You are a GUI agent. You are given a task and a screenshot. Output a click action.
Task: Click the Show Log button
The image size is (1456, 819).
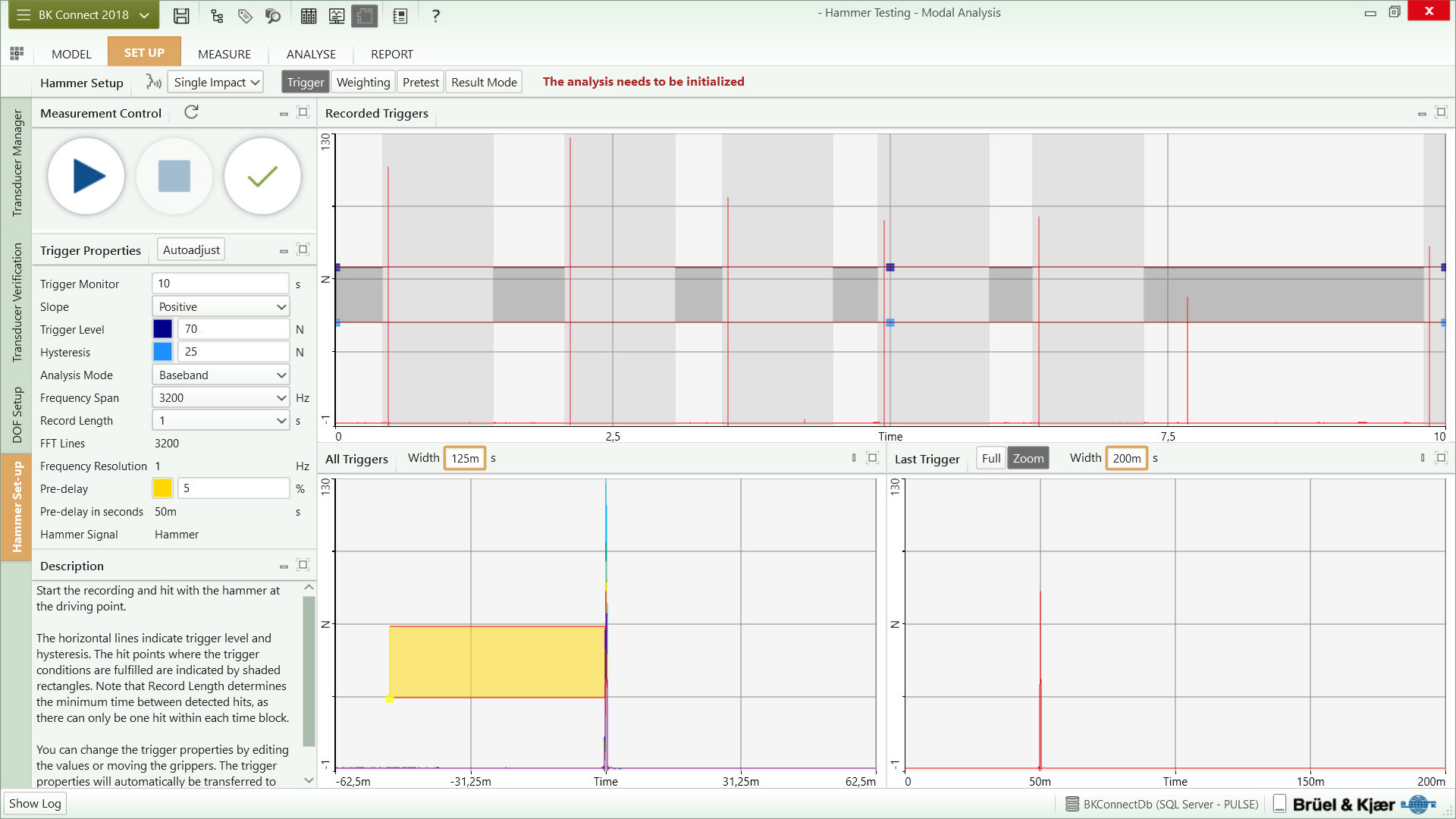click(35, 803)
